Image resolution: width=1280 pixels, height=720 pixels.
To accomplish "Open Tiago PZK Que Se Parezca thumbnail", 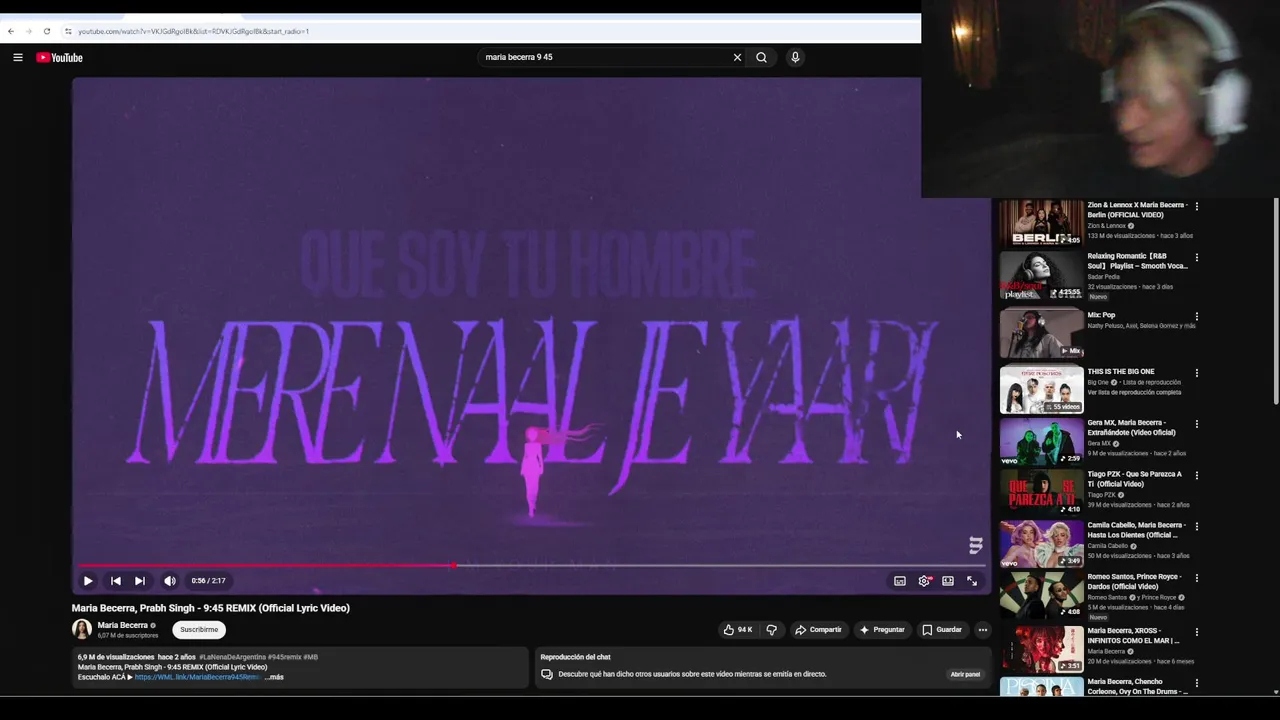I will [x=1041, y=491].
